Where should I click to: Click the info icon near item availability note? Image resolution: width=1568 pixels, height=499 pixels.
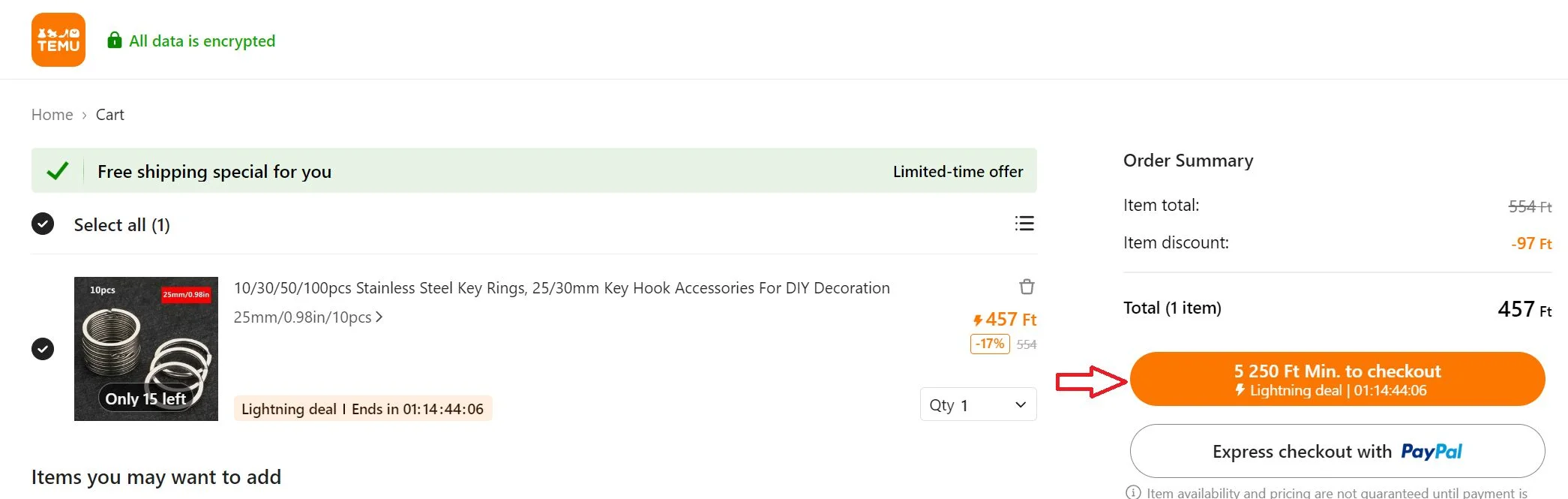[x=1133, y=492]
